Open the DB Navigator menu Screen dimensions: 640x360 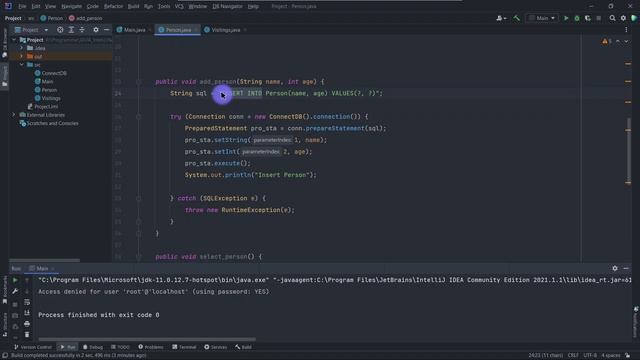coord(227,7)
